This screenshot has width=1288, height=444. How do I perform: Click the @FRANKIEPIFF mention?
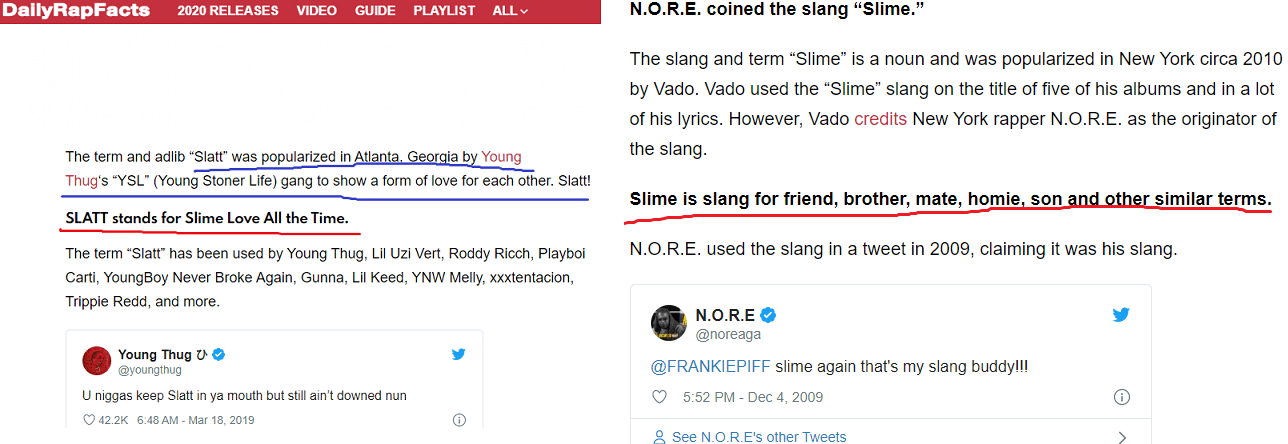point(709,366)
